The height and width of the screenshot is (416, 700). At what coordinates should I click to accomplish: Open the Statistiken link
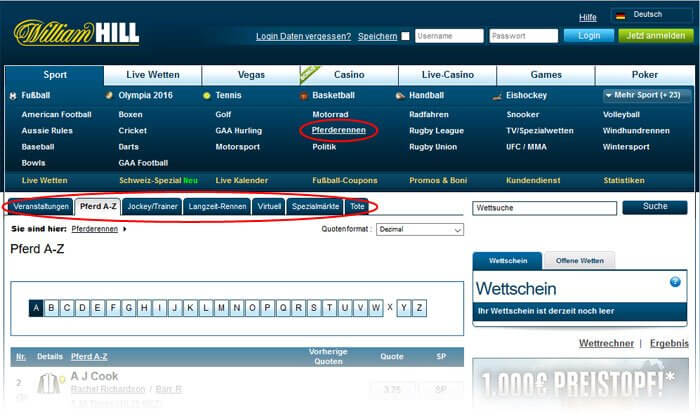click(624, 181)
